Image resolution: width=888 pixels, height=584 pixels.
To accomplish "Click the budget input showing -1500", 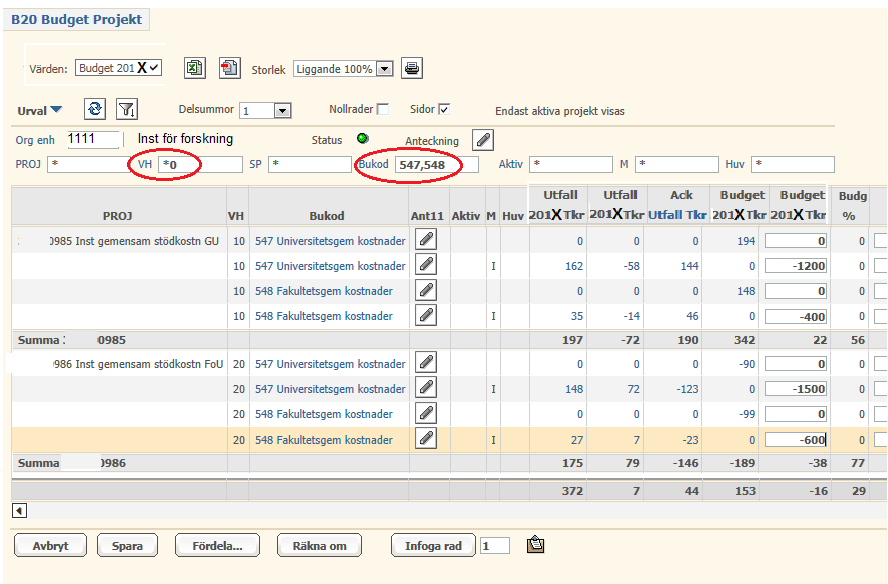I will tap(796, 389).
